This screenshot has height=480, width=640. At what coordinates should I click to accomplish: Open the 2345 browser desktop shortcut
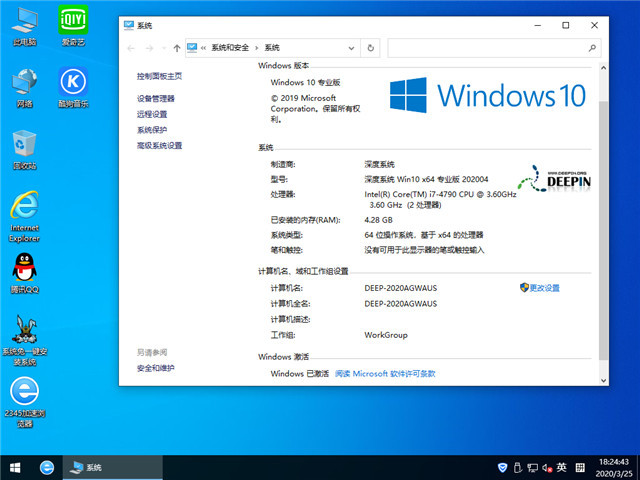pyautogui.click(x=25, y=392)
